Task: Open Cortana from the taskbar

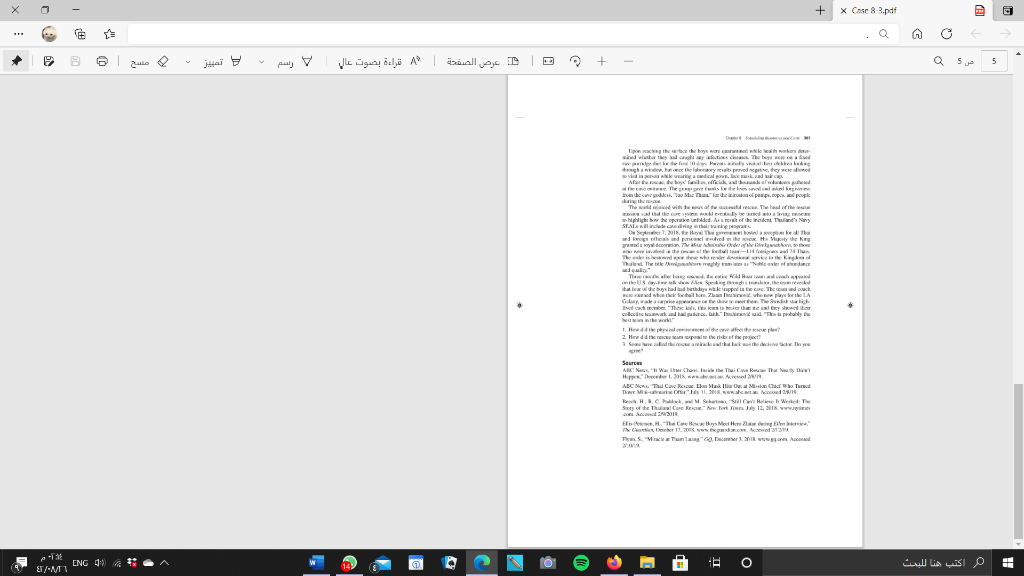Action: click(x=746, y=562)
